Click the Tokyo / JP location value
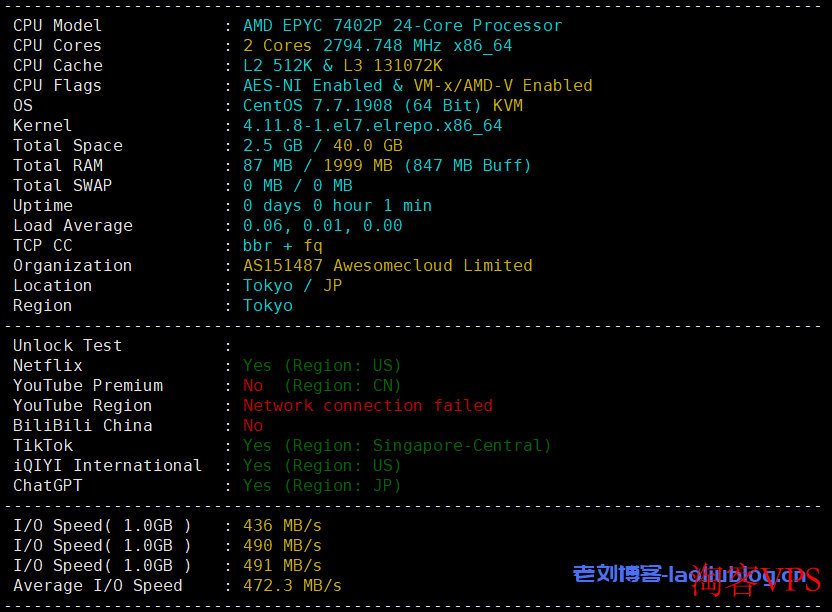The width and height of the screenshot is (832, 612). click(x=292, y=285)
